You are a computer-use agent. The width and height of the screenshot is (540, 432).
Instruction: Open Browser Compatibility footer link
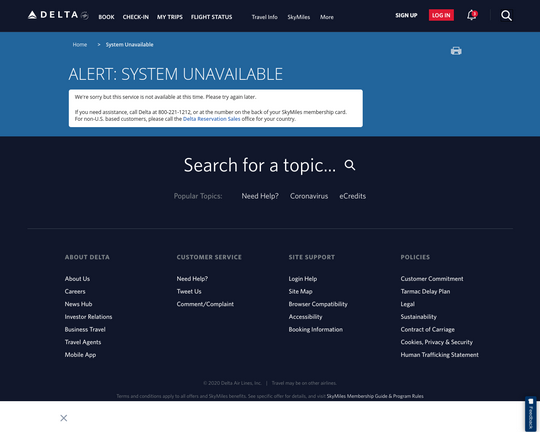pos(318,304)
